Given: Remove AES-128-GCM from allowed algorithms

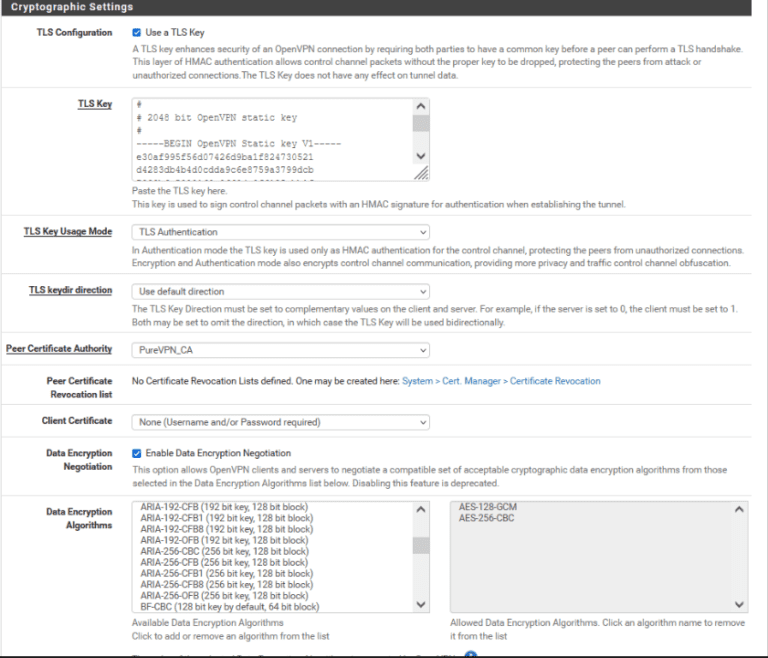Looking at the screenshot, I should click(488, 507).
